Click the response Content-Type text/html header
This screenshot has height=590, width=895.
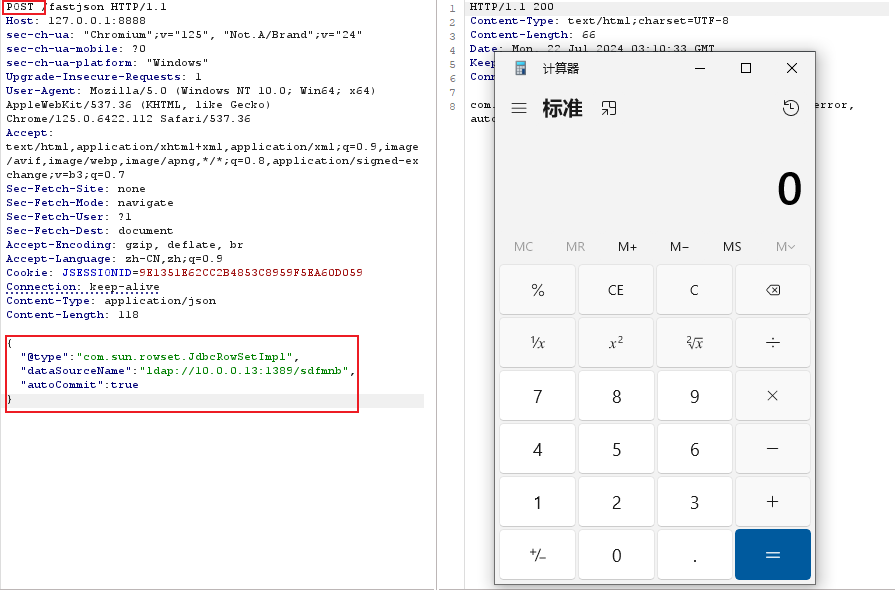599,21
